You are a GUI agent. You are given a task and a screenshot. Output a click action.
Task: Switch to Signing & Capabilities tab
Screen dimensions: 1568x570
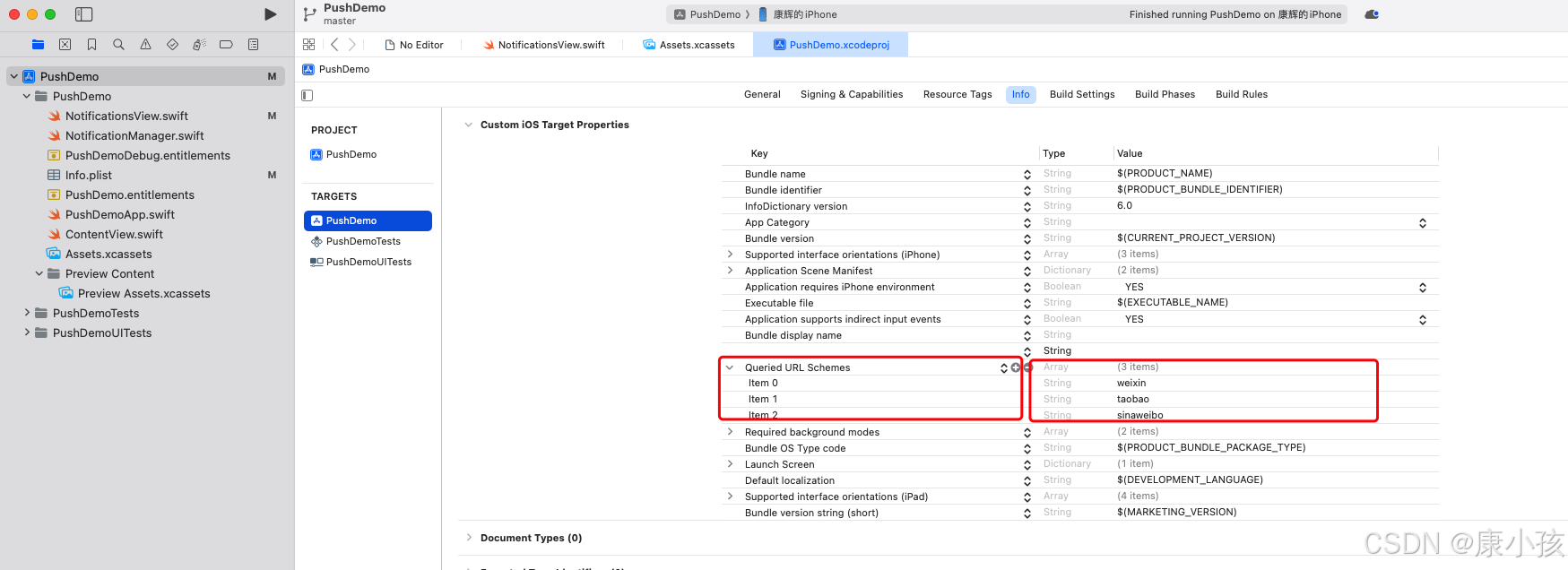pyautogui.click(x=852, y=94)
